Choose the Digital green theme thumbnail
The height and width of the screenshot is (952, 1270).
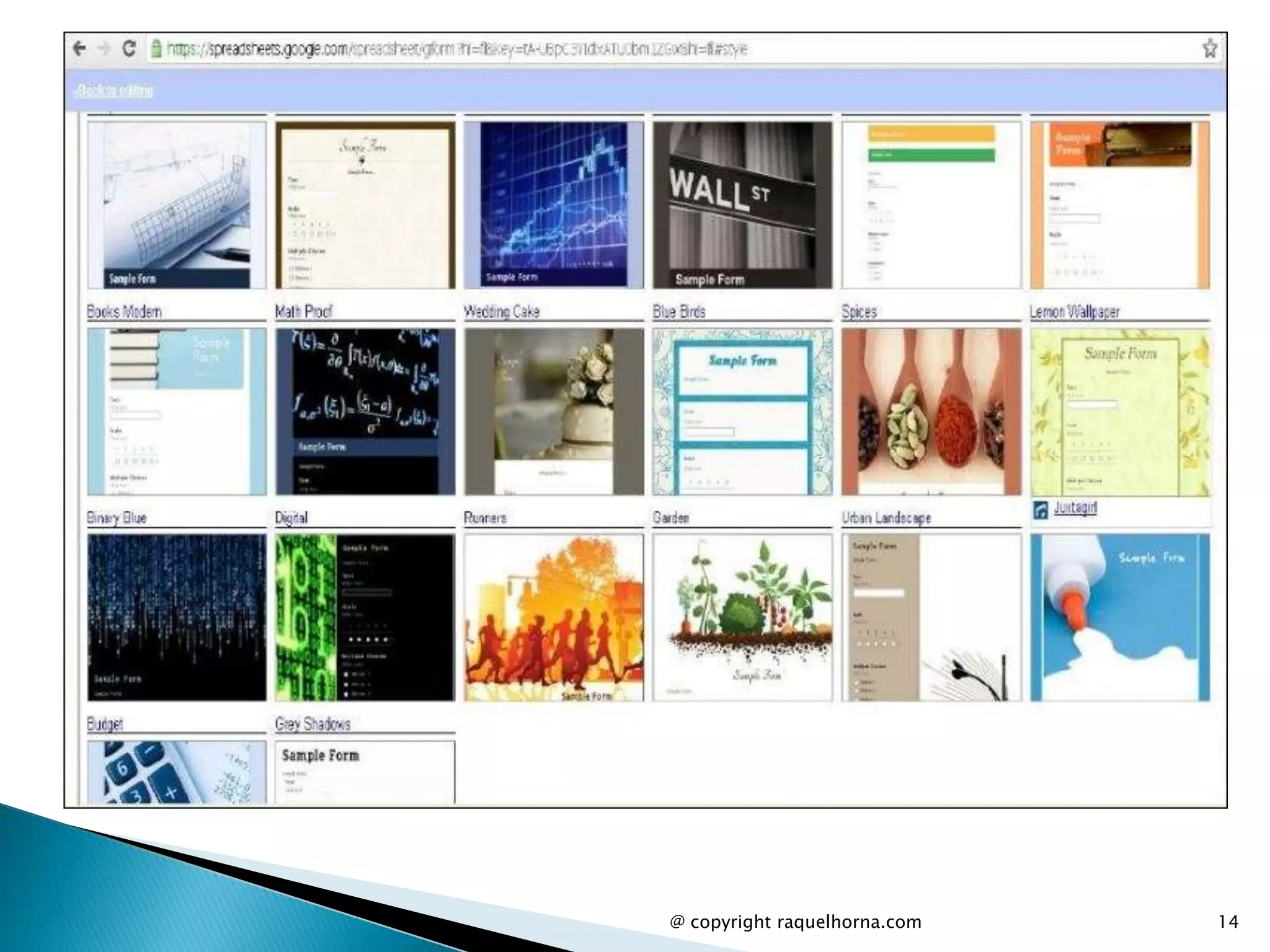click(365, 617)
